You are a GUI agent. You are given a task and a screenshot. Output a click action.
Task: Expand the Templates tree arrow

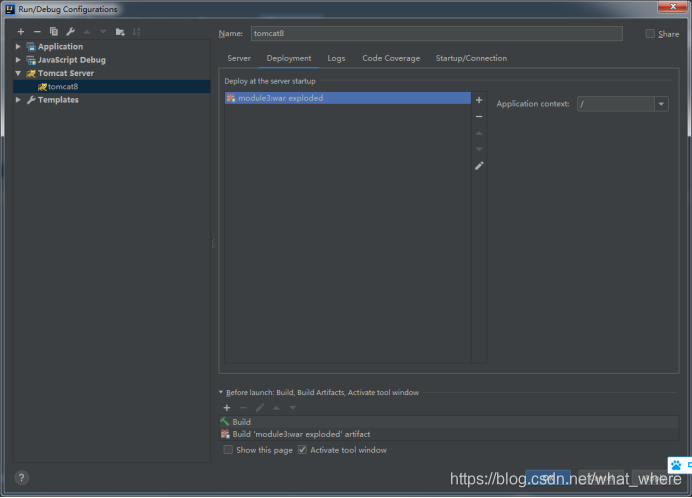(x=18, y=100)
